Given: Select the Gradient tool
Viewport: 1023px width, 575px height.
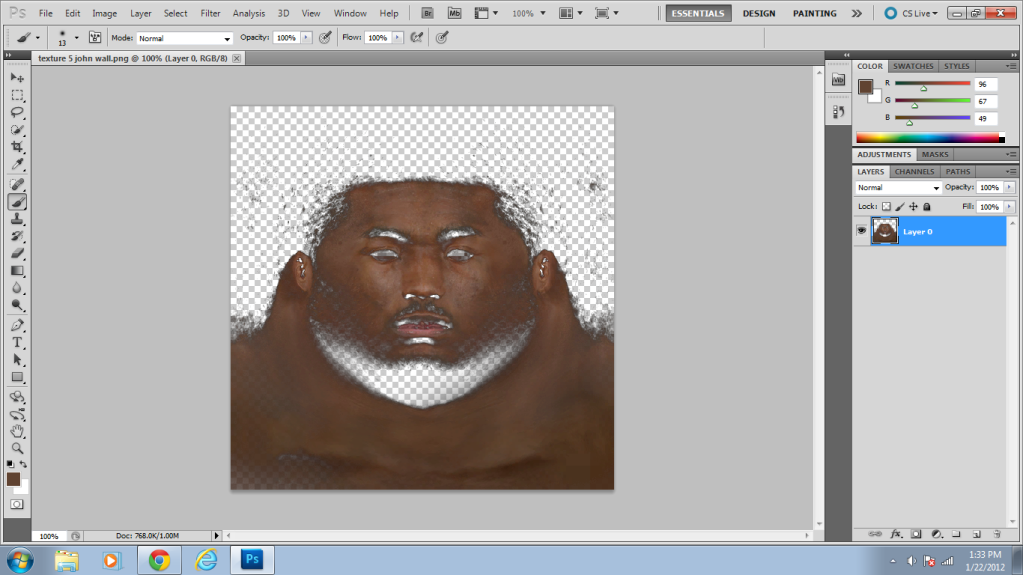Looking at the screenshot, I should [17, 271].
